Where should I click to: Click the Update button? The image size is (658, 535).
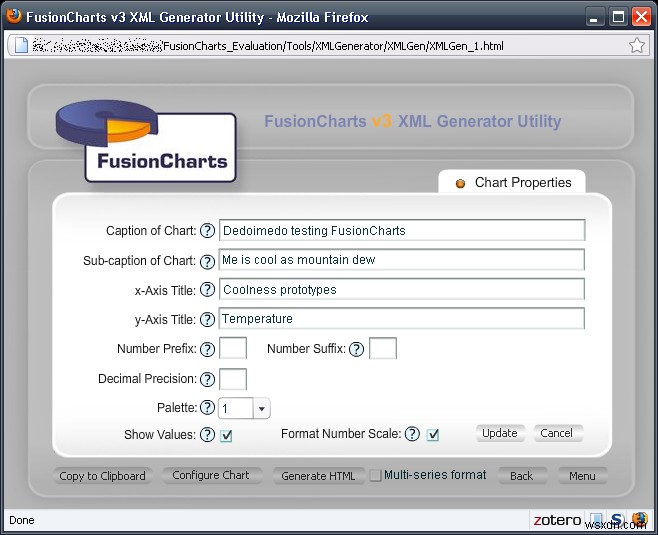pos(500,433)
